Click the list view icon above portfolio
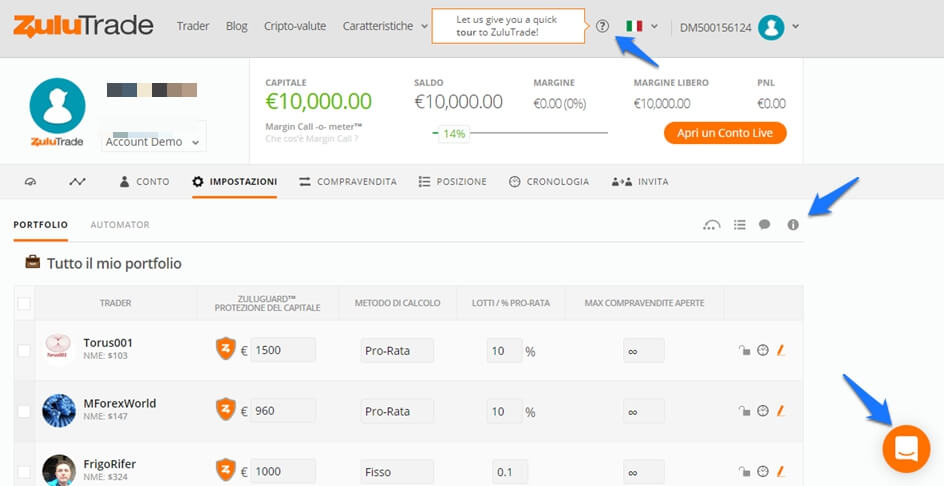Viewport: 944px width, 486px height. point(740,225)
